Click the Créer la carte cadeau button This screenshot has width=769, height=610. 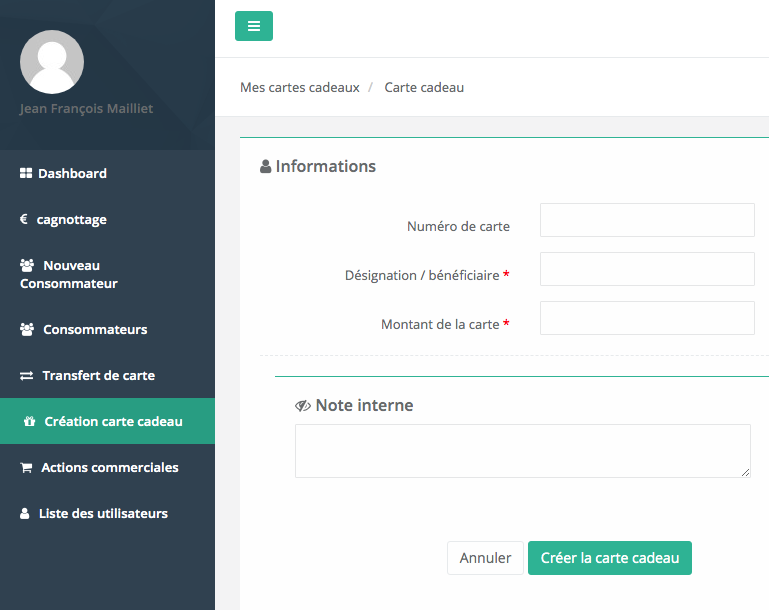coord(610,558)
